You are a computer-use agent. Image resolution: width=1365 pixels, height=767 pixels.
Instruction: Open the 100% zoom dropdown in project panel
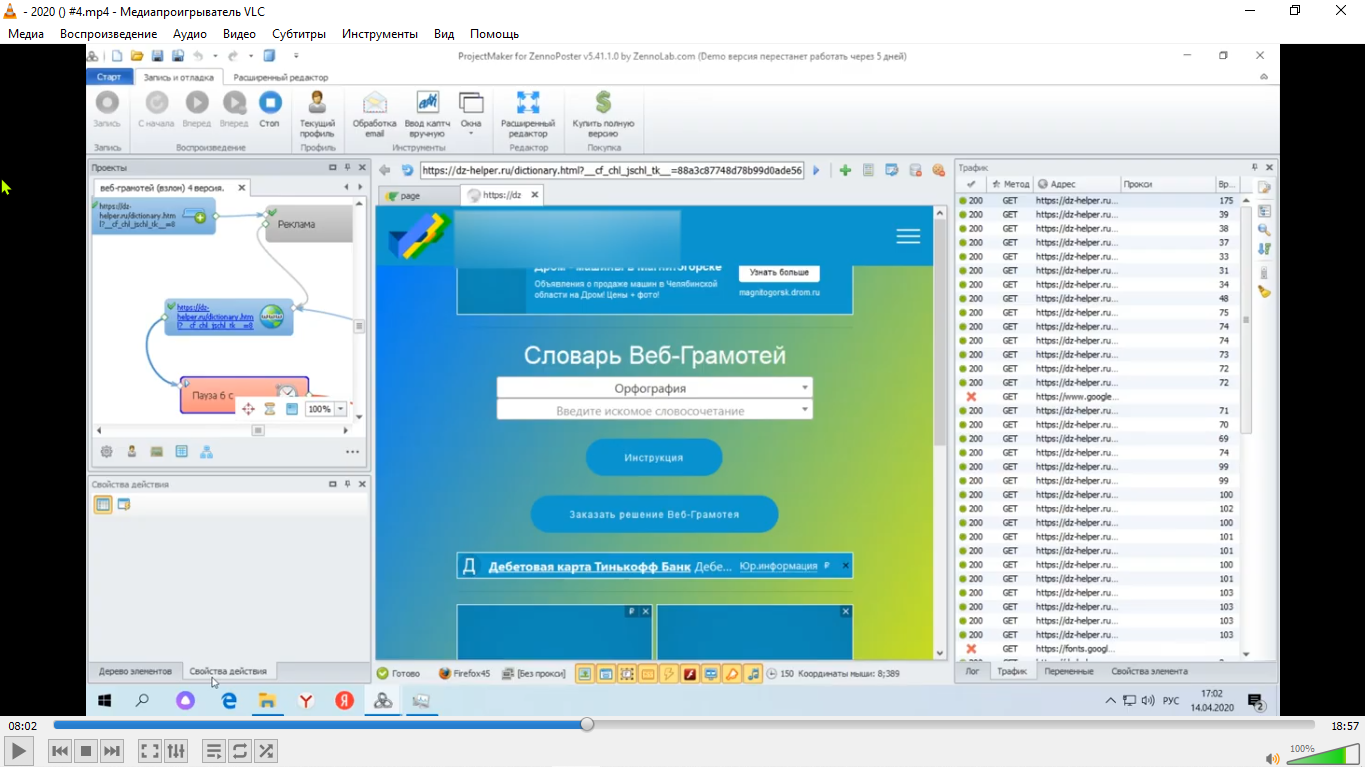(341, 409)
